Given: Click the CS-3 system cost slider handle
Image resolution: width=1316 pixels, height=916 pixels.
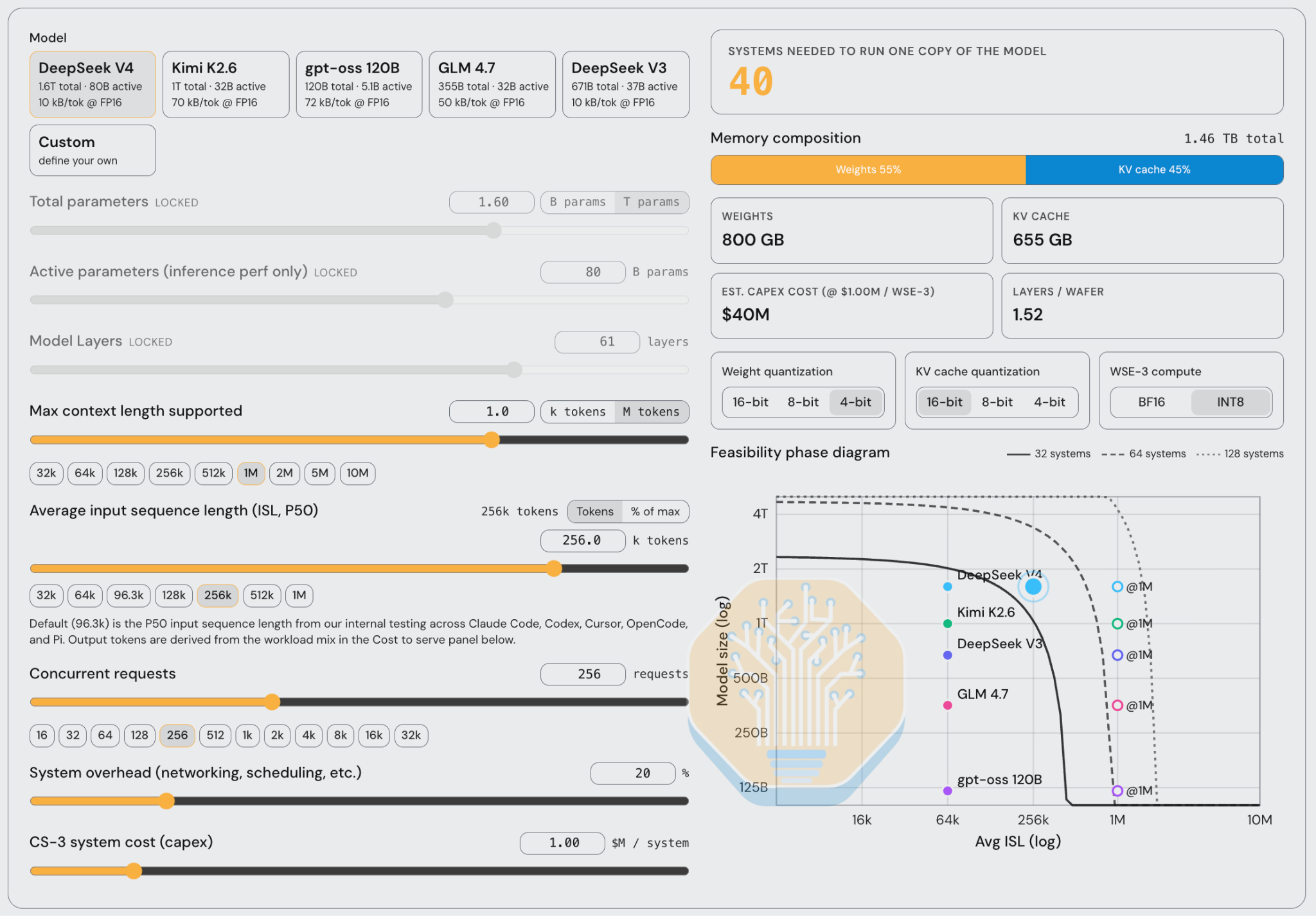Looking at the screenshot, I should pos(134,871).
